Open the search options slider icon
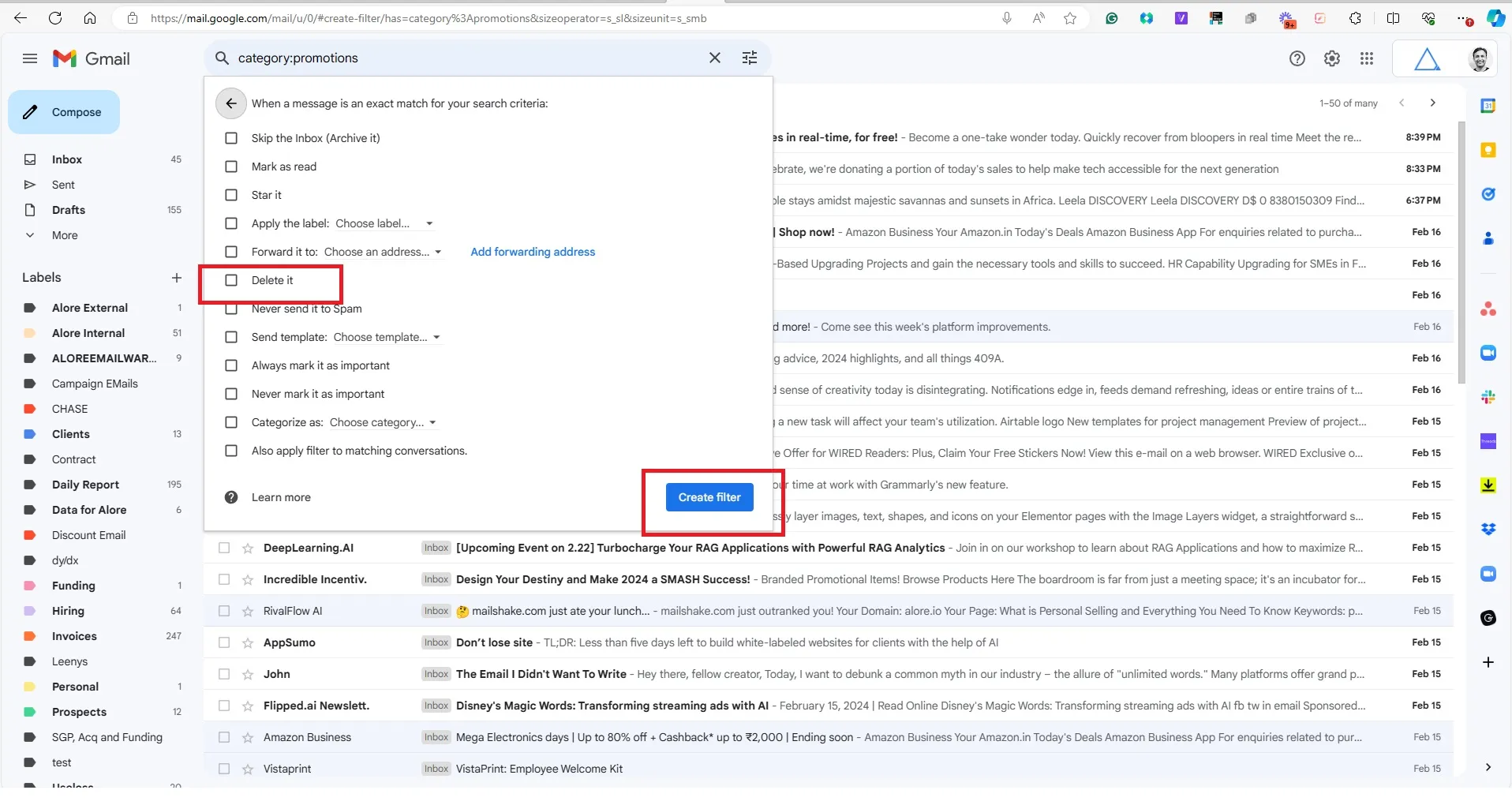 tap(750, 58)
